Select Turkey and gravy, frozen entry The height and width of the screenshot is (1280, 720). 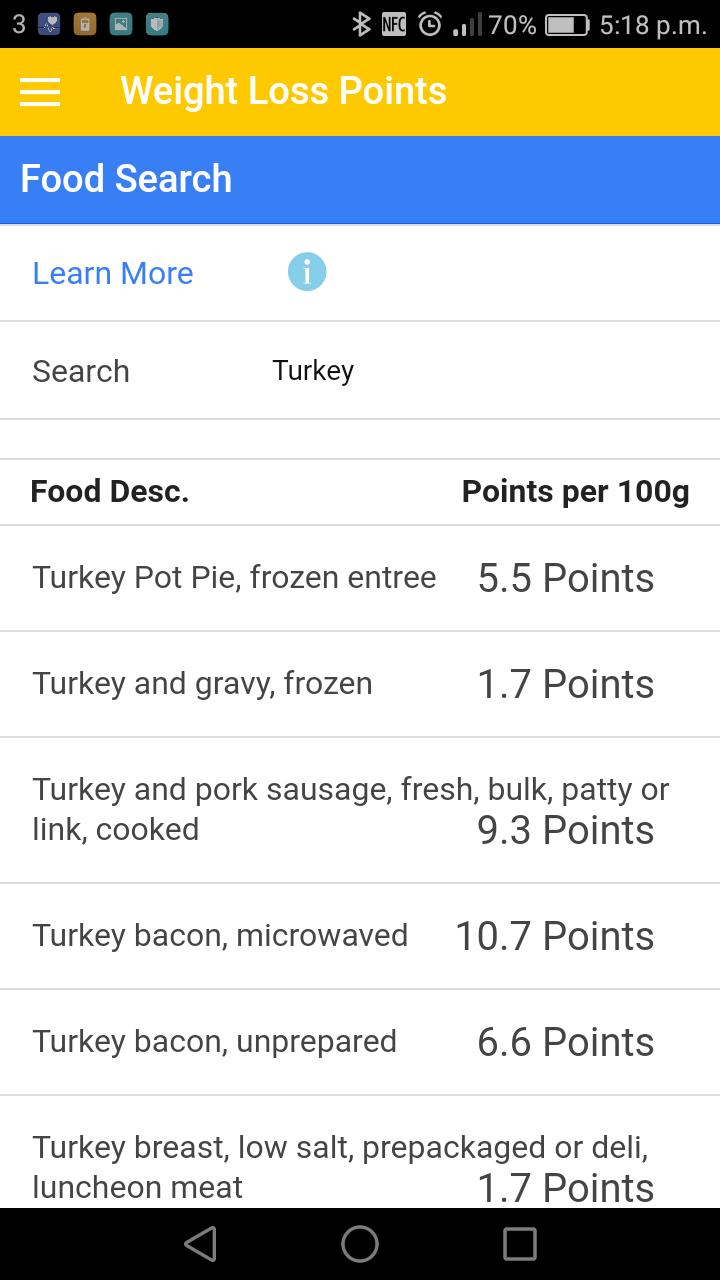click(360, 684)
